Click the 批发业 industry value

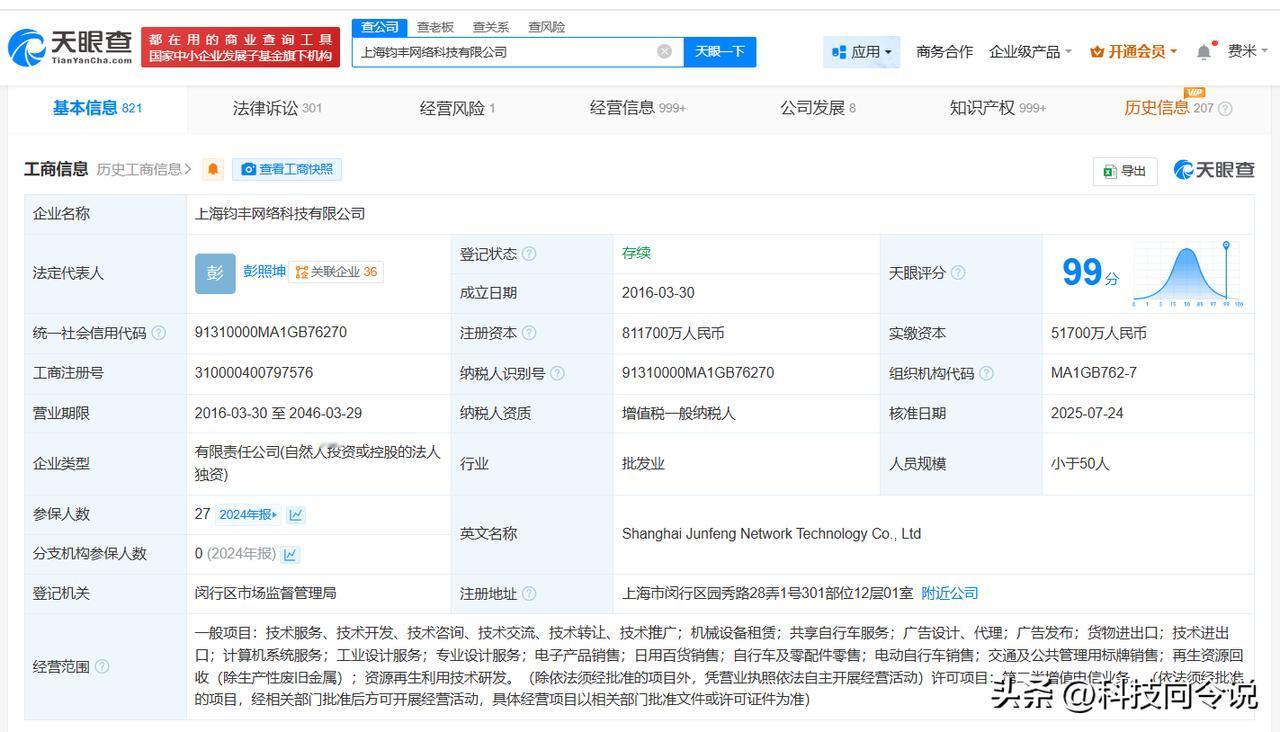643,463
